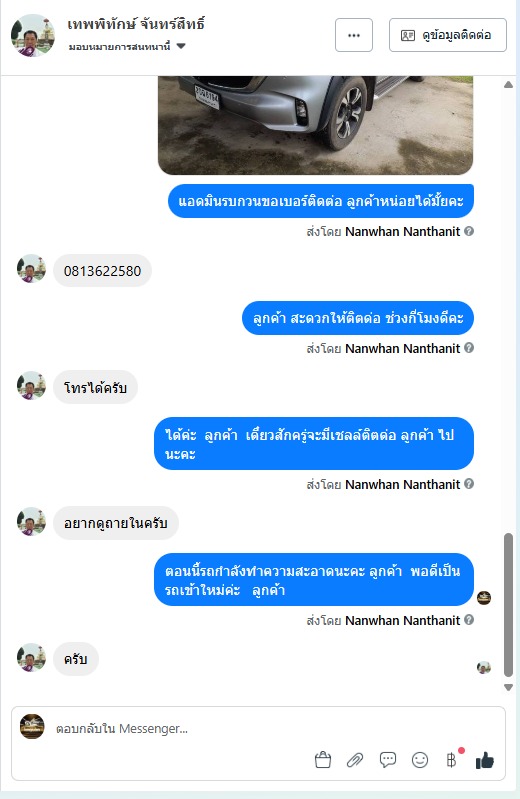Click the scrollbar up arrow
Viewport: 520px width, 799px height.
click(508, 85)
